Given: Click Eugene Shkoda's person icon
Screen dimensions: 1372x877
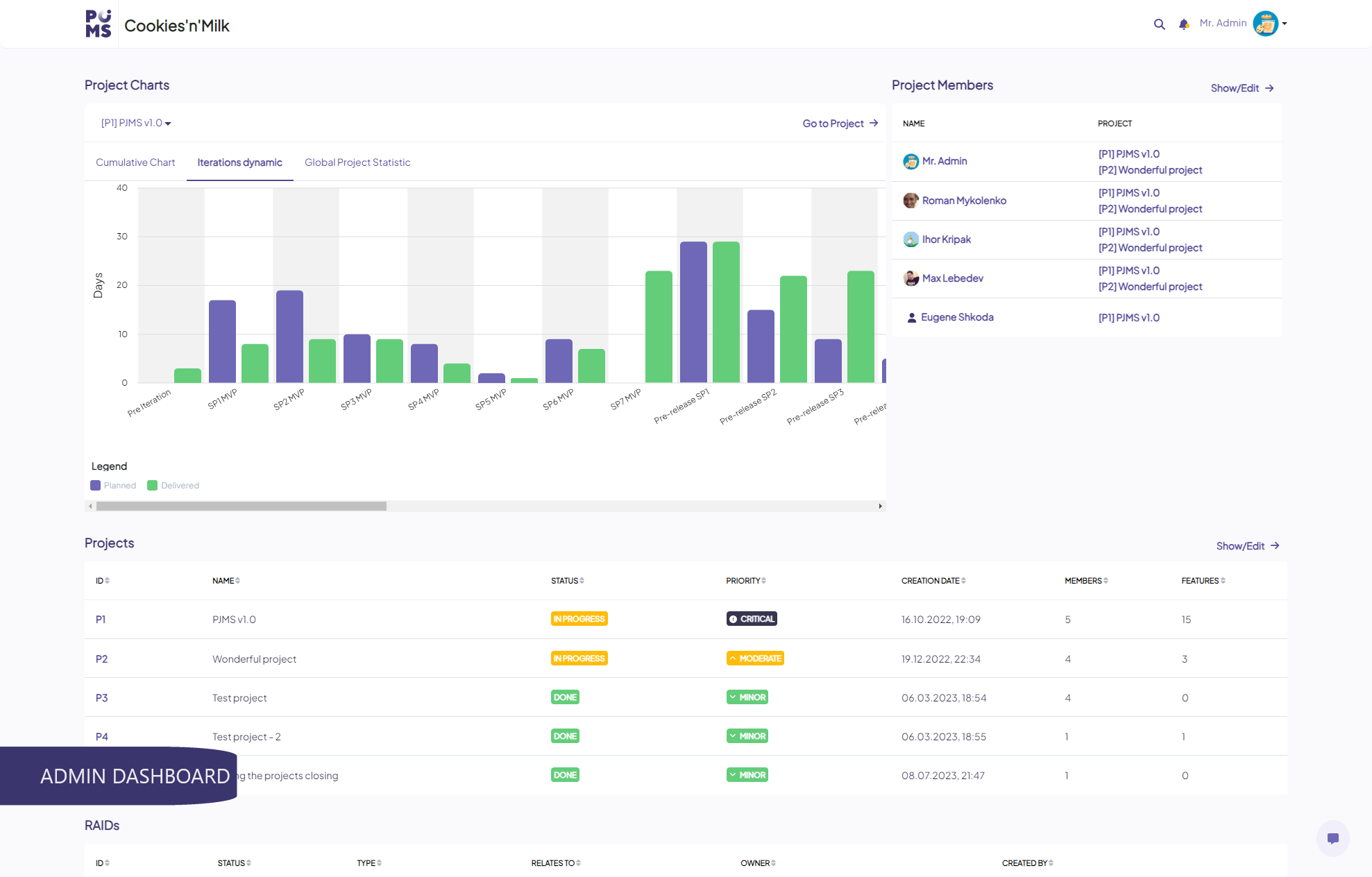Looking at the screenshot, I should point(911,318).
